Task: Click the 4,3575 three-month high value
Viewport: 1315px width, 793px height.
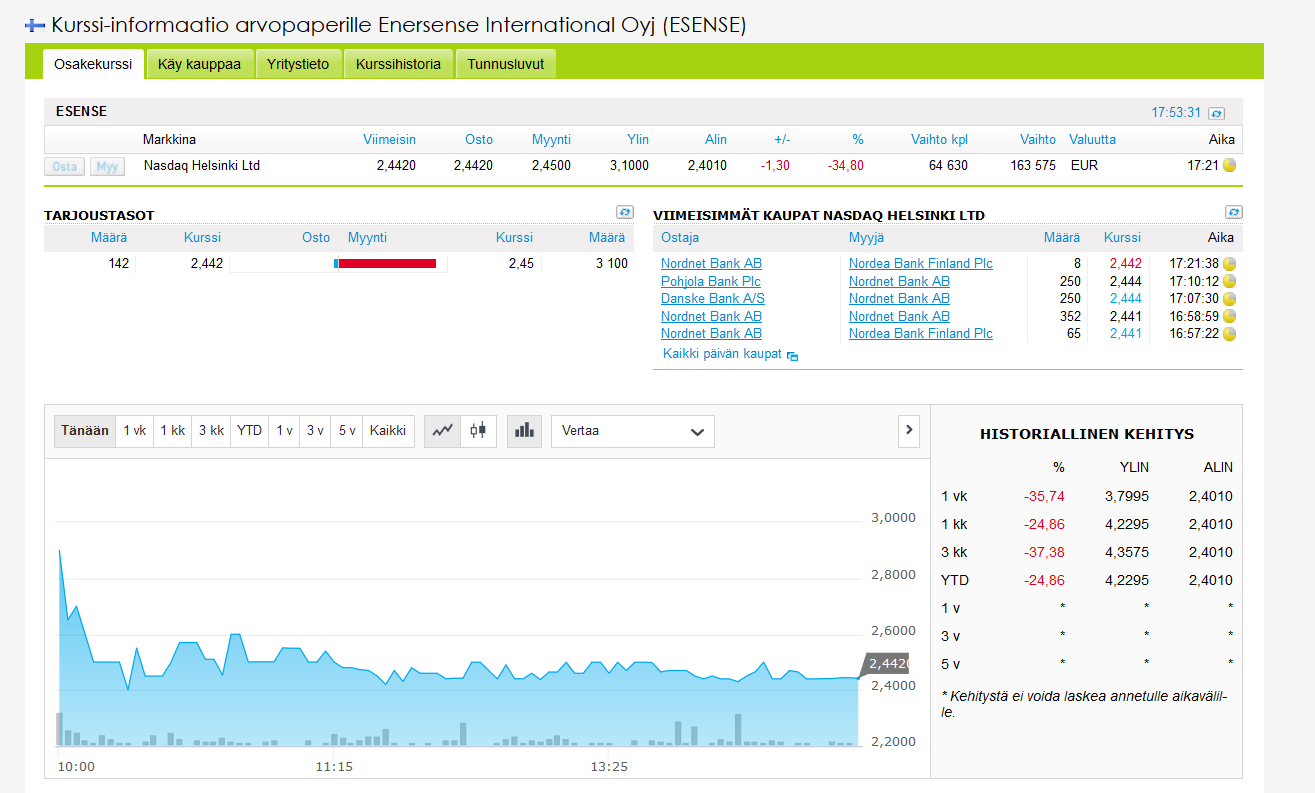Action: (1127, 552)
